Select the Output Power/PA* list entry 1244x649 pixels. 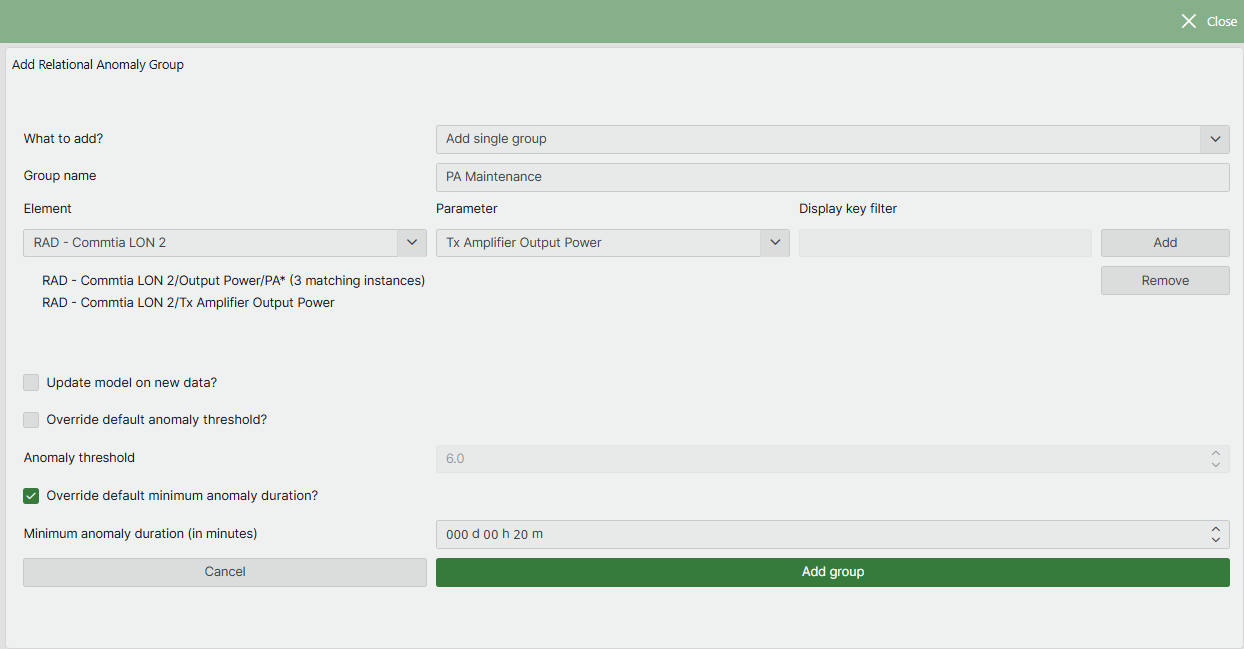233,281
